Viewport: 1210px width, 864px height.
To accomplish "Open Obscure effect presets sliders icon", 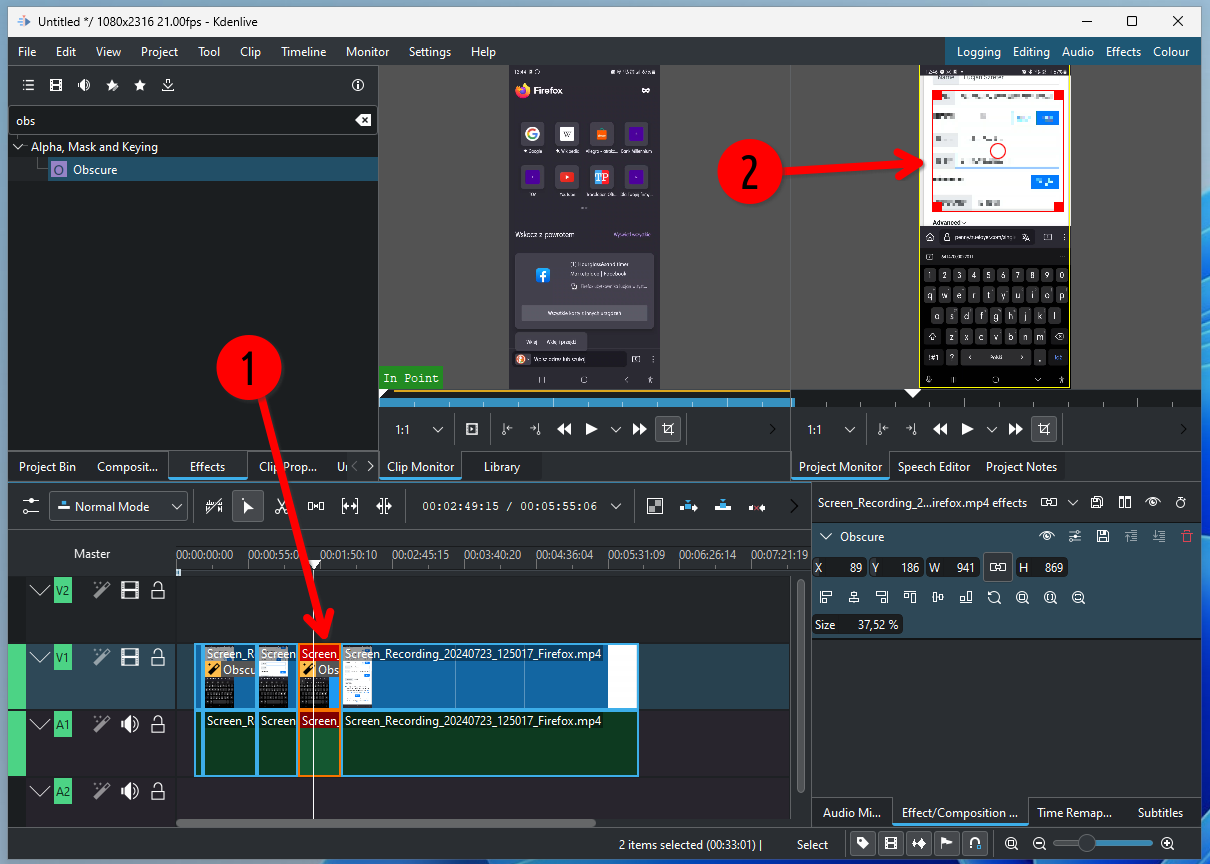I will click(1075, 537).
